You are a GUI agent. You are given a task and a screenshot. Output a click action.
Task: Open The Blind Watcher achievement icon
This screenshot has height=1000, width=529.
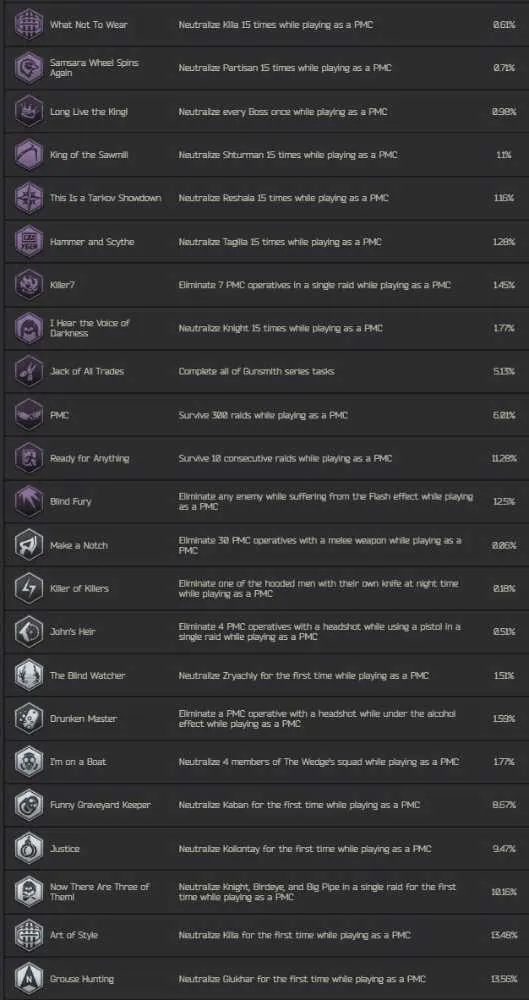[29, 675]
